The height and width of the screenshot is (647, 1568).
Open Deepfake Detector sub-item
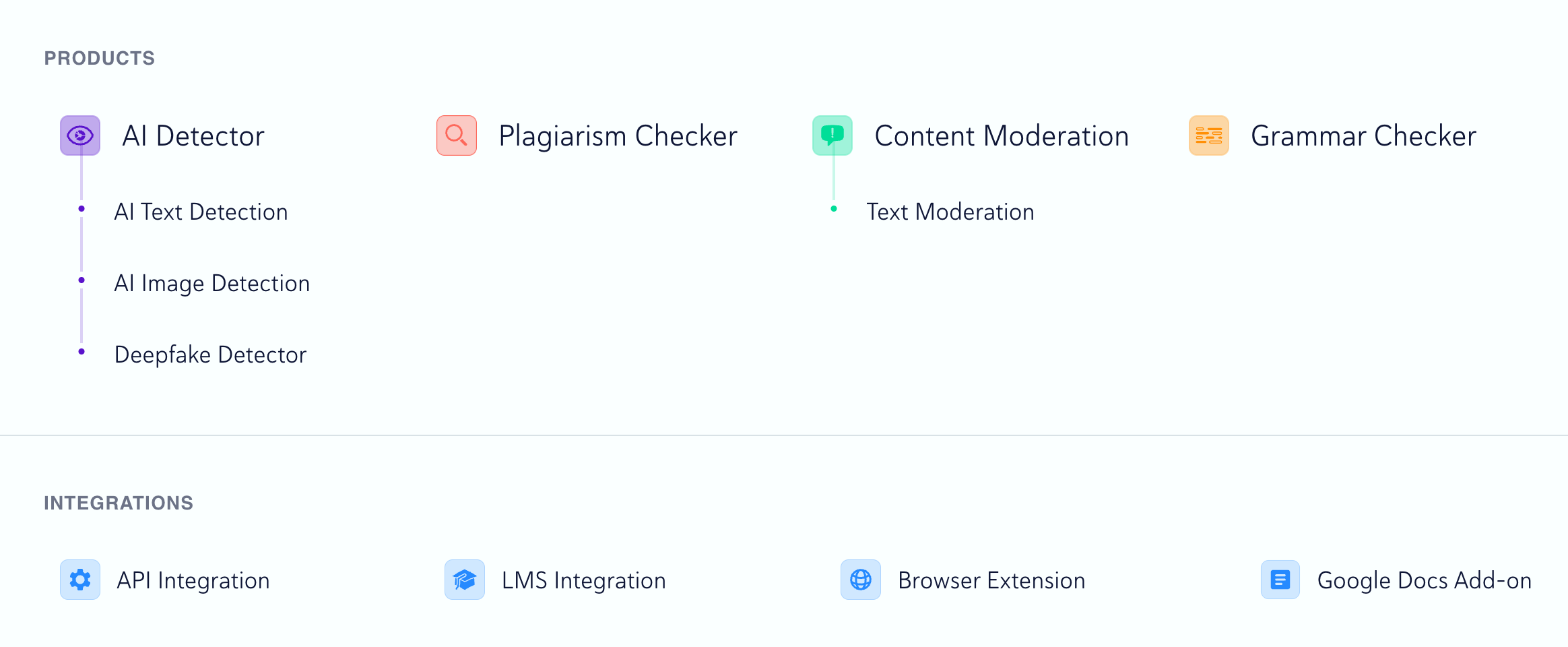click(210, 355)
